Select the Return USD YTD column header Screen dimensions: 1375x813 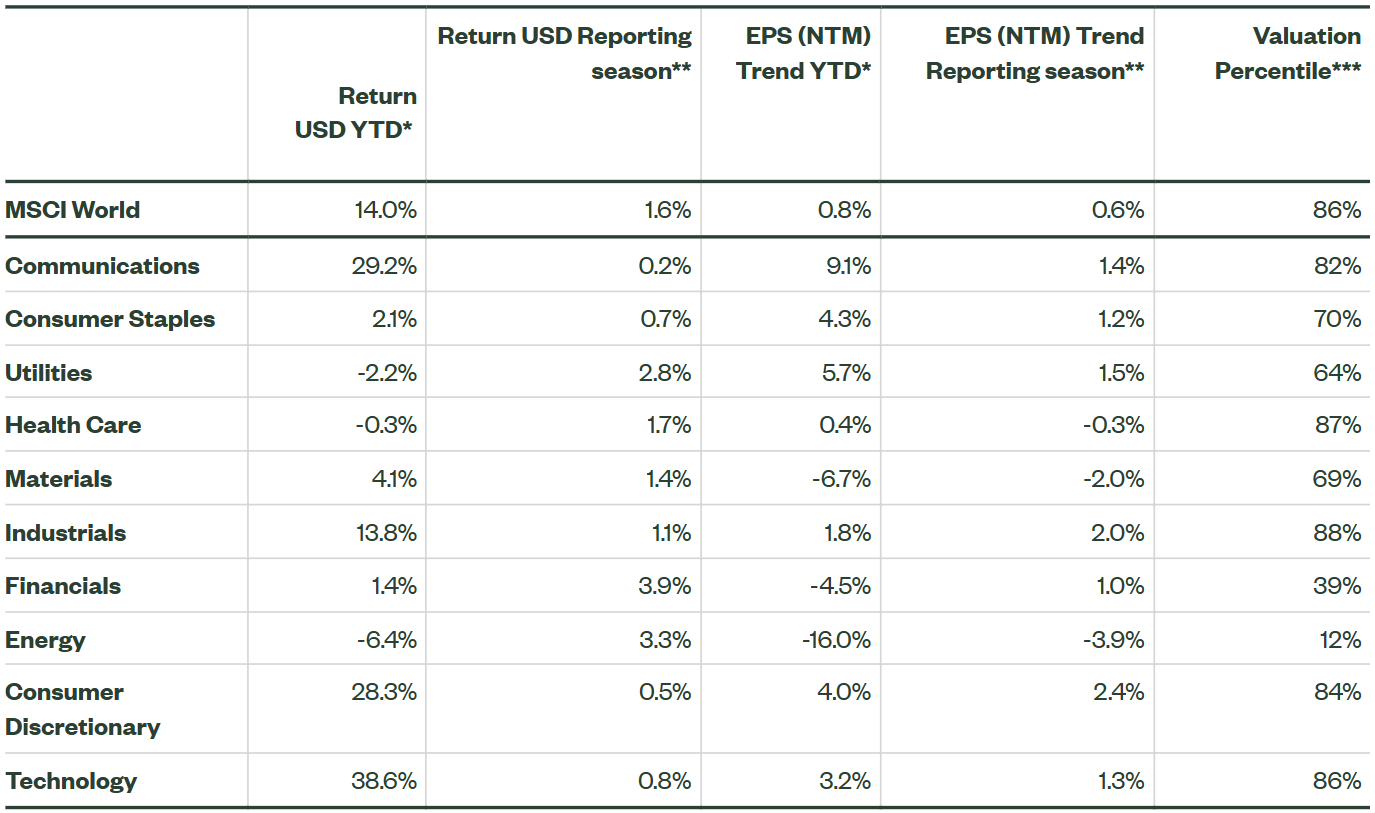[x=356, y=113]
